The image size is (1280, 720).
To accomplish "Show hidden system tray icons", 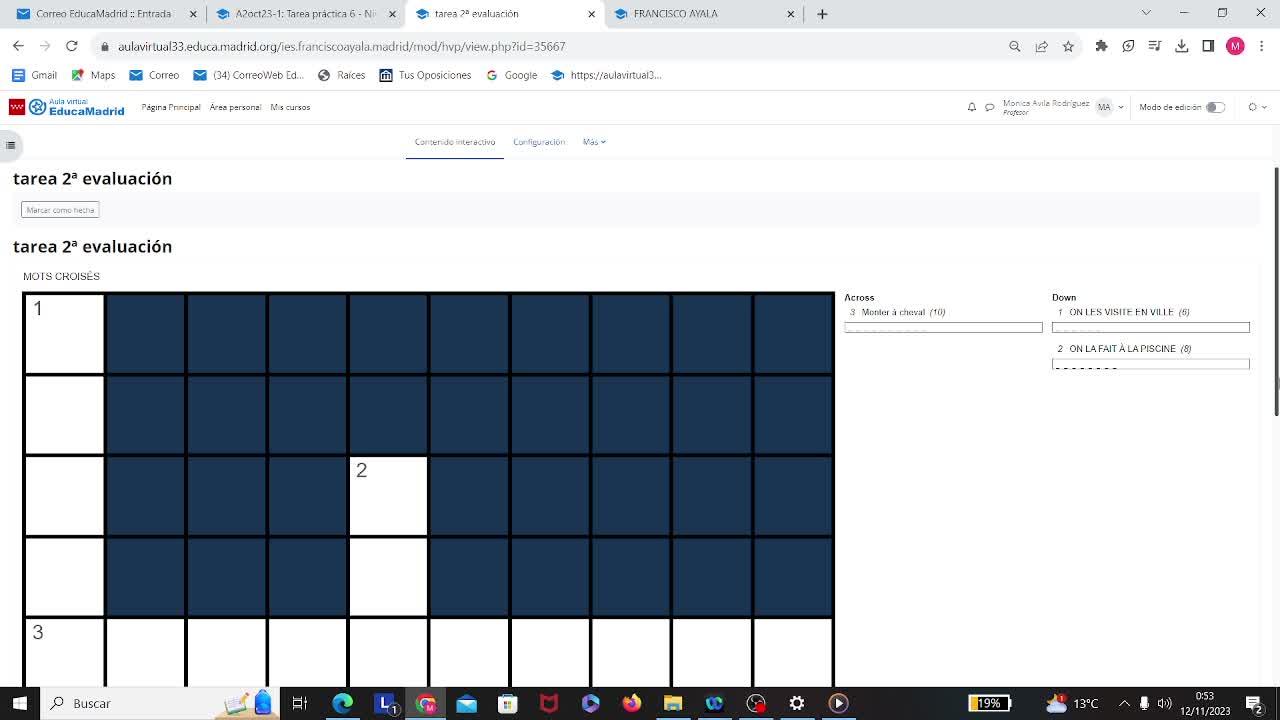I will [x=1124, y=703].
